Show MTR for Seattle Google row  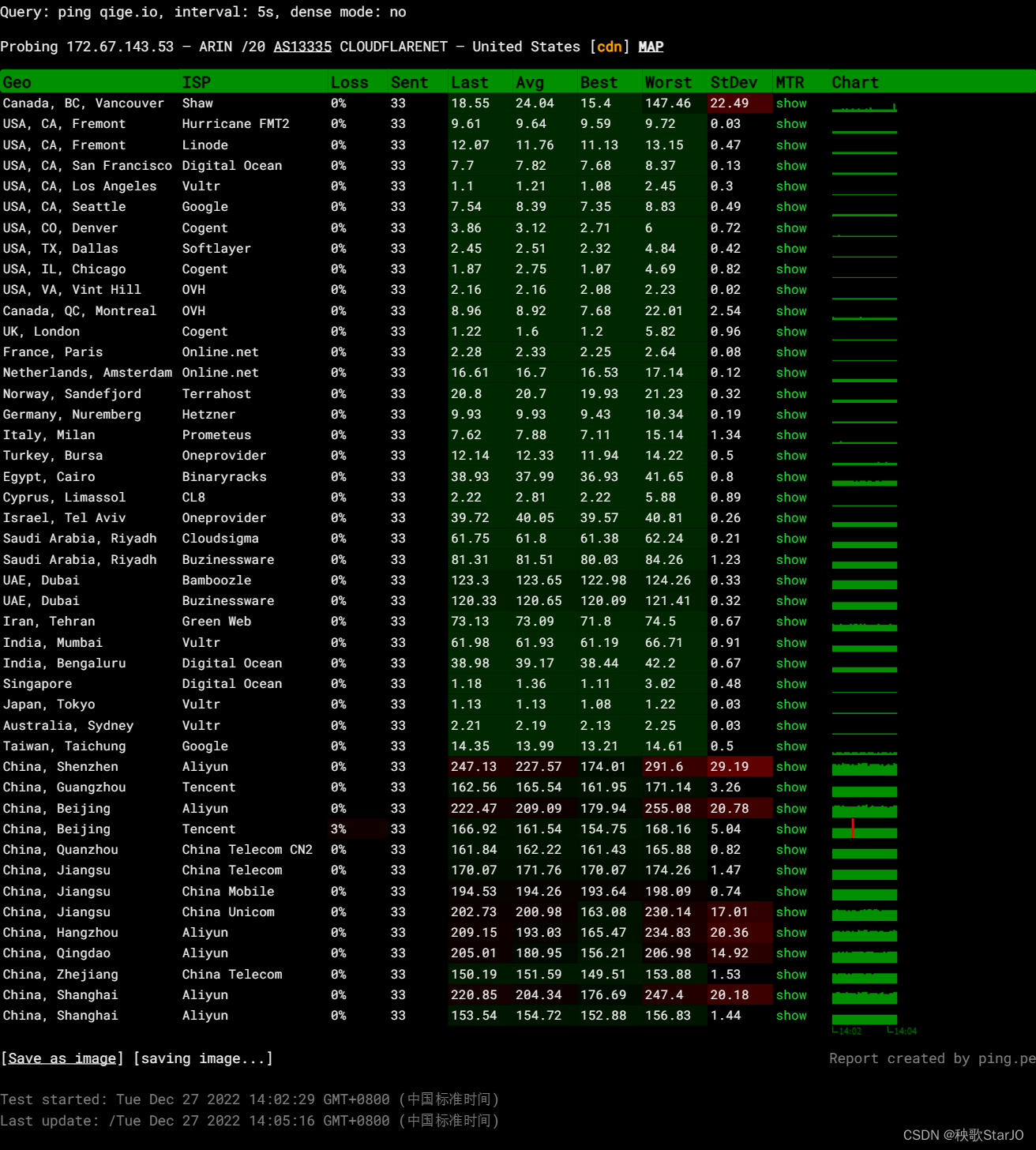791,207
